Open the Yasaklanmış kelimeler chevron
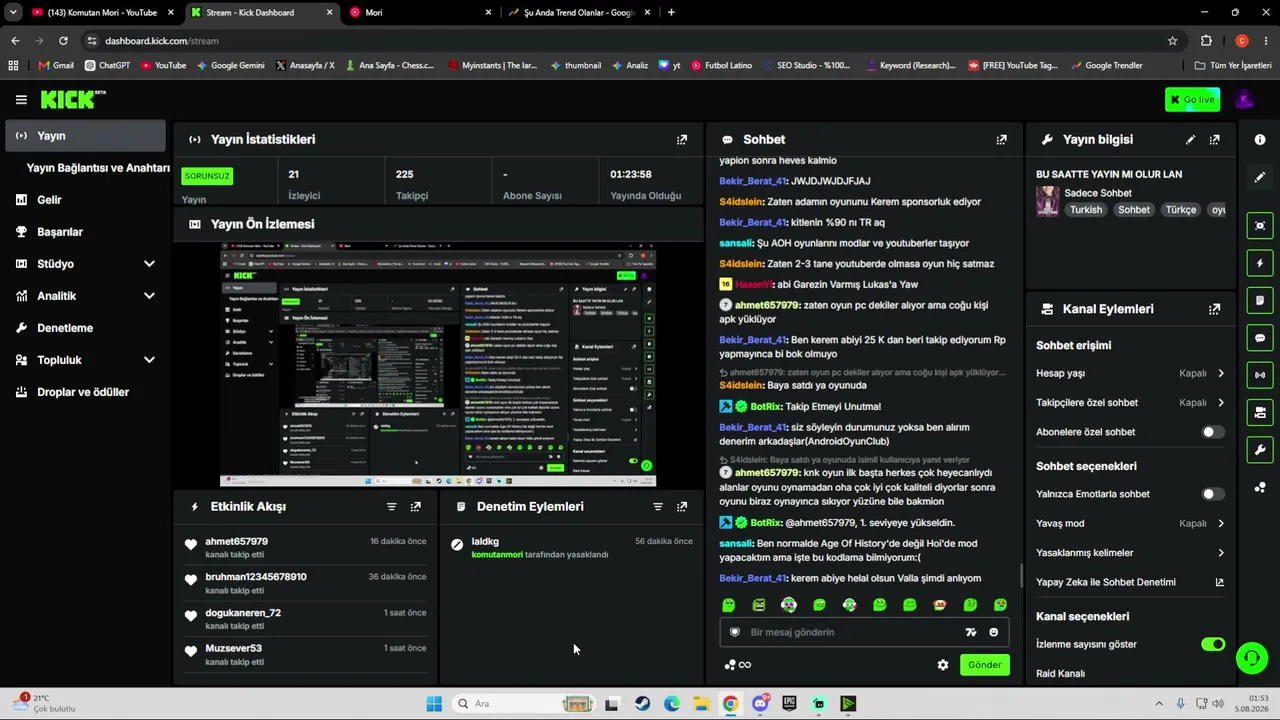The width and height of the screenshot is (1280, 720). click(1221, 553)
